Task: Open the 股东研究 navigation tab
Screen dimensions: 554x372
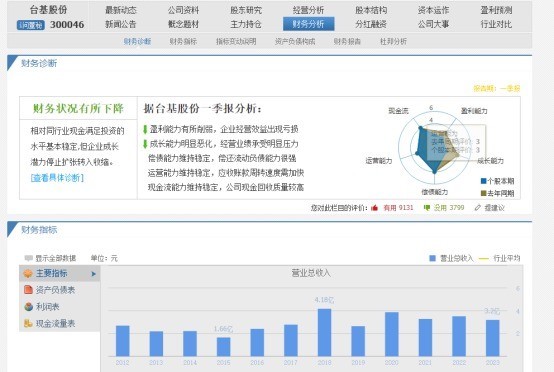Action: [246, 10]
